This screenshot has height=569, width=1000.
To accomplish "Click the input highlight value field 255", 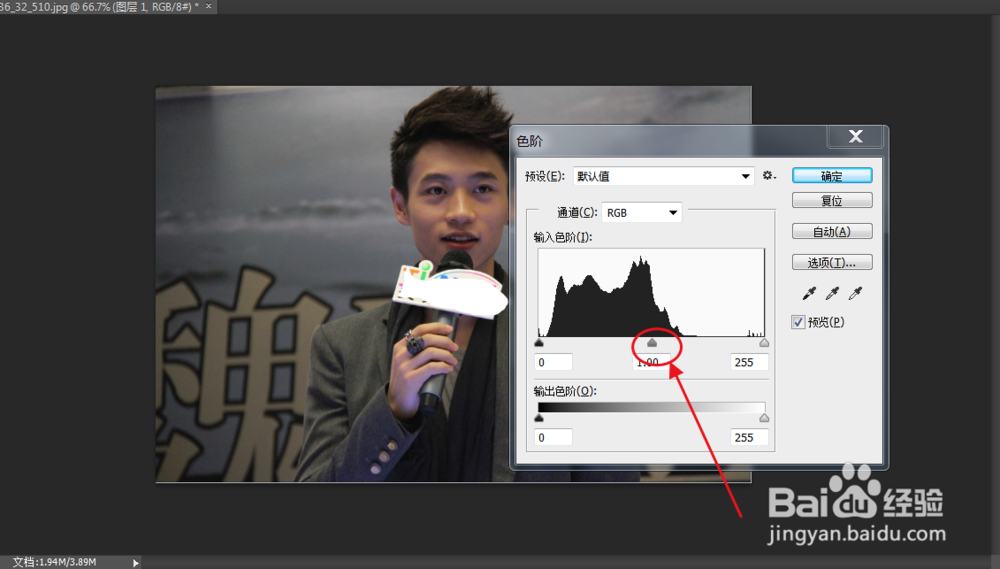I will click(749, 362).
